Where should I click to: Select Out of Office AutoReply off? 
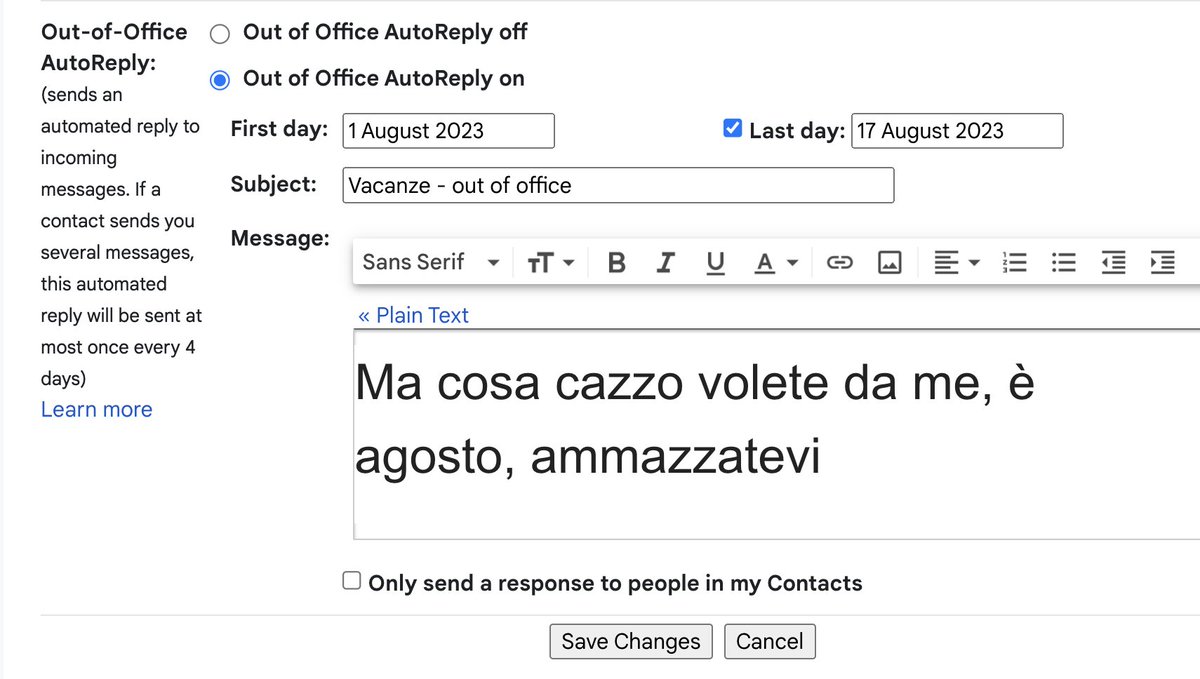220,34
